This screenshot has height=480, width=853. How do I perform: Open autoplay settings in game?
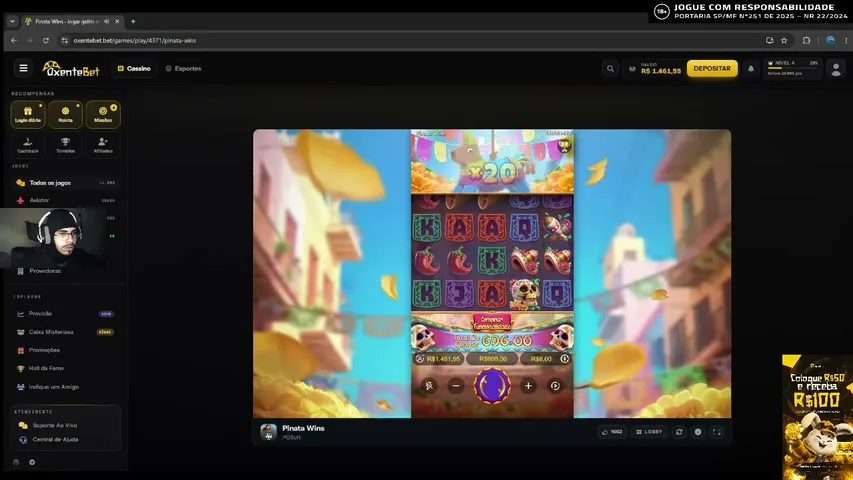point(555,386)
